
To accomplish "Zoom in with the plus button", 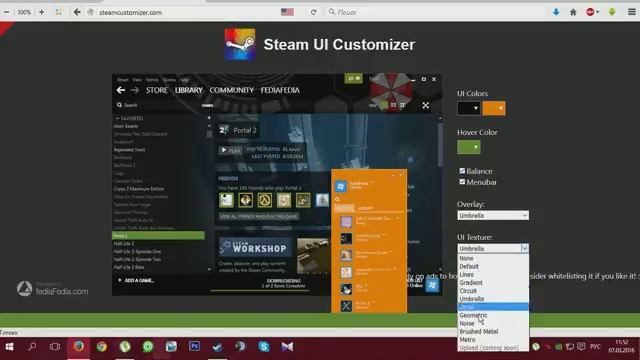I will pos(42,12).
